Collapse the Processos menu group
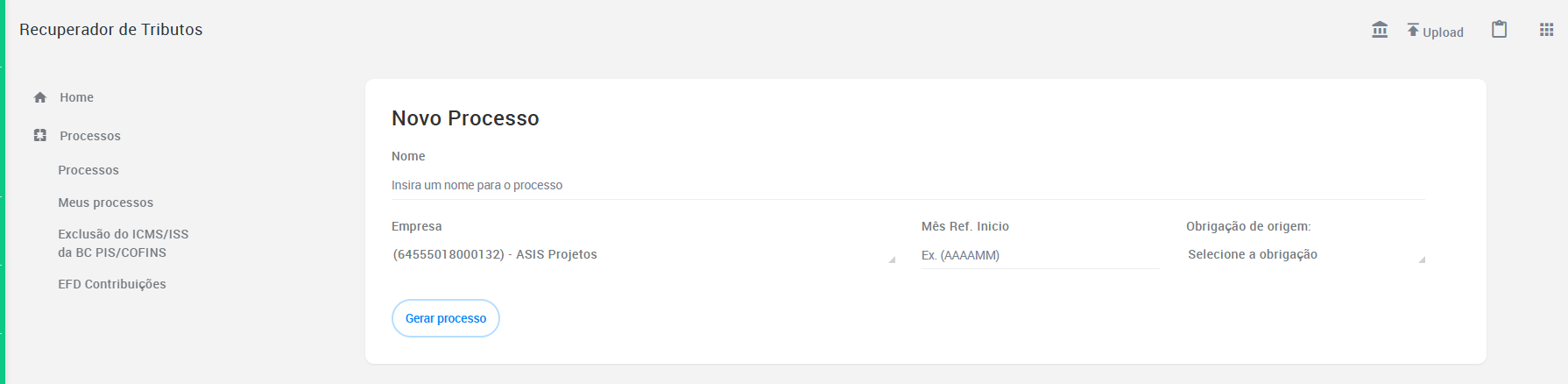 (x=90, y=136)
